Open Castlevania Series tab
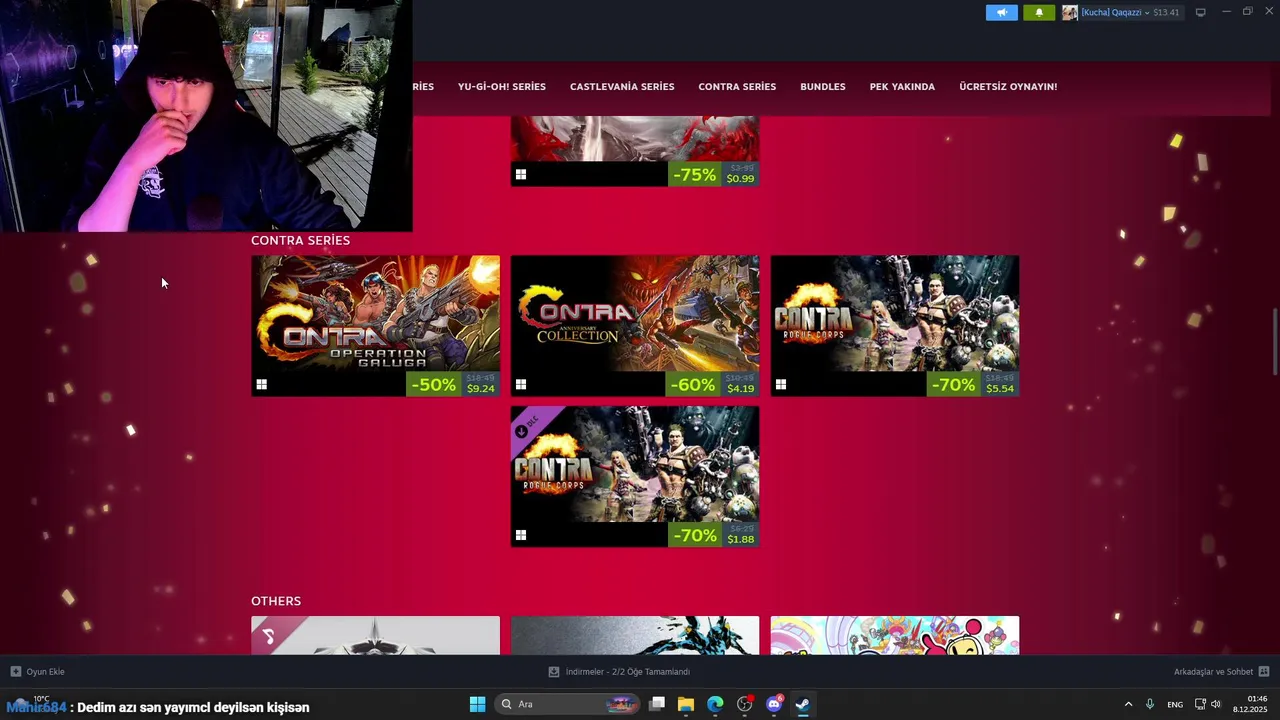Image resolution: width=1280 pixels, height=720 pixels. [x=622, y=86]
